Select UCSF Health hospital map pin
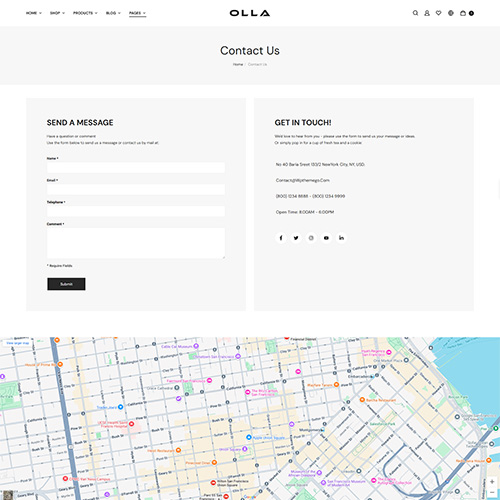This screenshot has width=500, height=500. tap(131, 424)
